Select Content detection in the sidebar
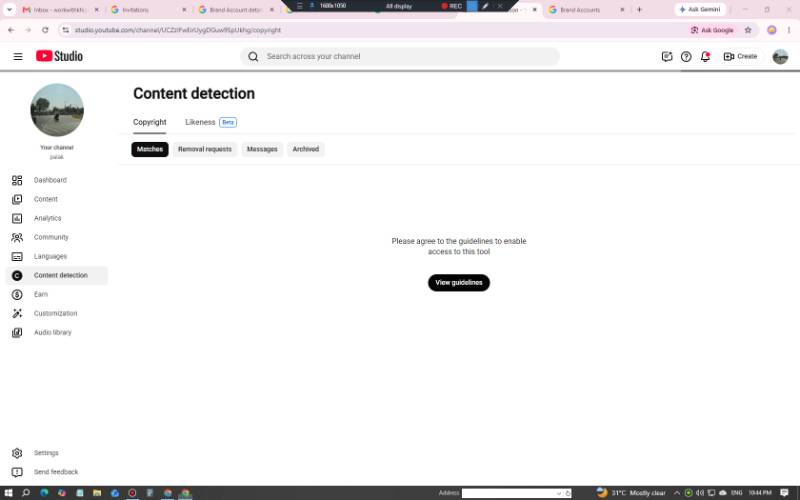 (x=57, y=276)
